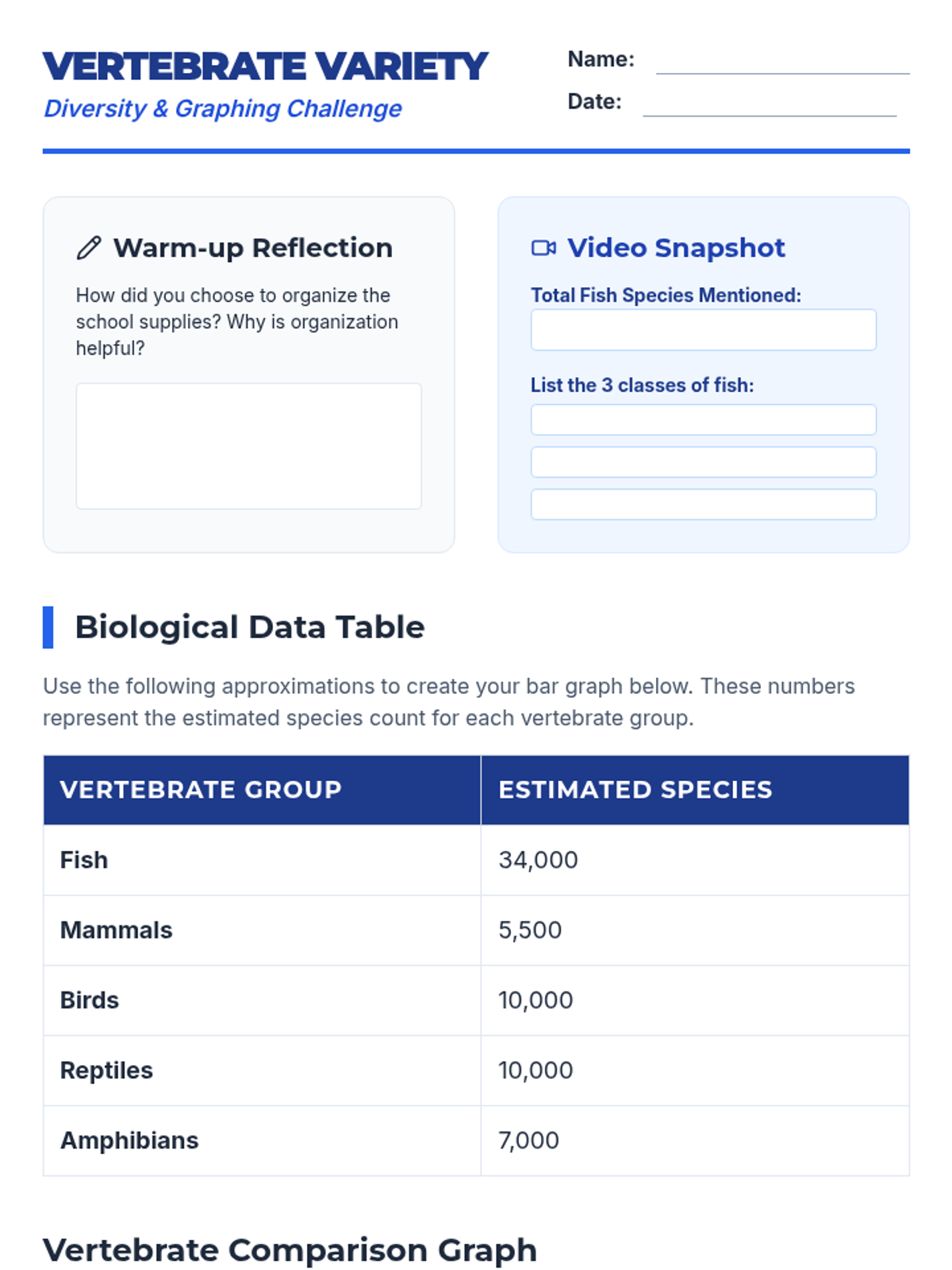Screen dimensions: 952x1270
Task: Select the third fish class input box
Action: point(703,505)
